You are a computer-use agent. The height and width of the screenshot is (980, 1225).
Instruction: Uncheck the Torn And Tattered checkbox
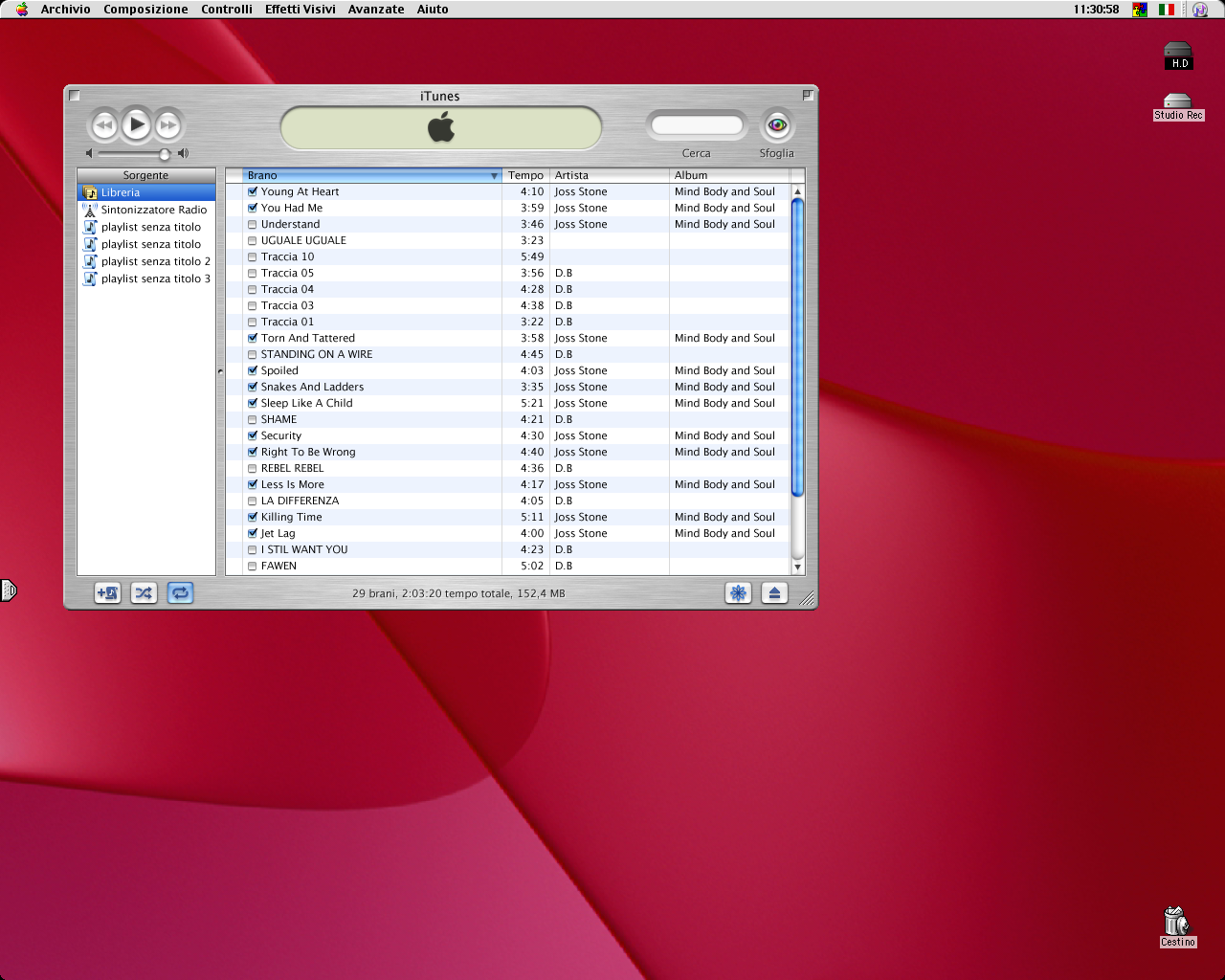(x=253, y=338)
